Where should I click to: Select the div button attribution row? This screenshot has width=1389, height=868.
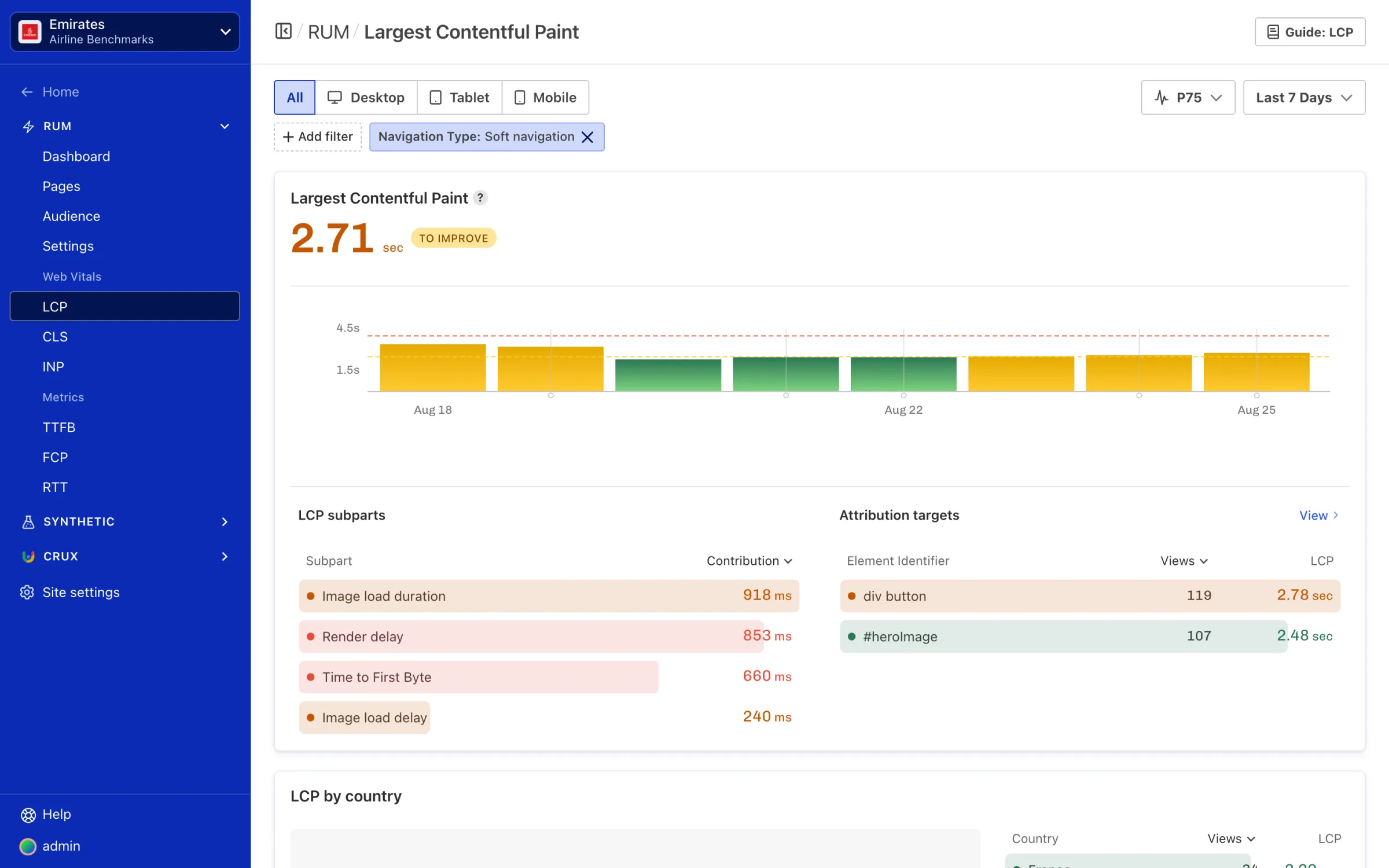(1090, 596)
